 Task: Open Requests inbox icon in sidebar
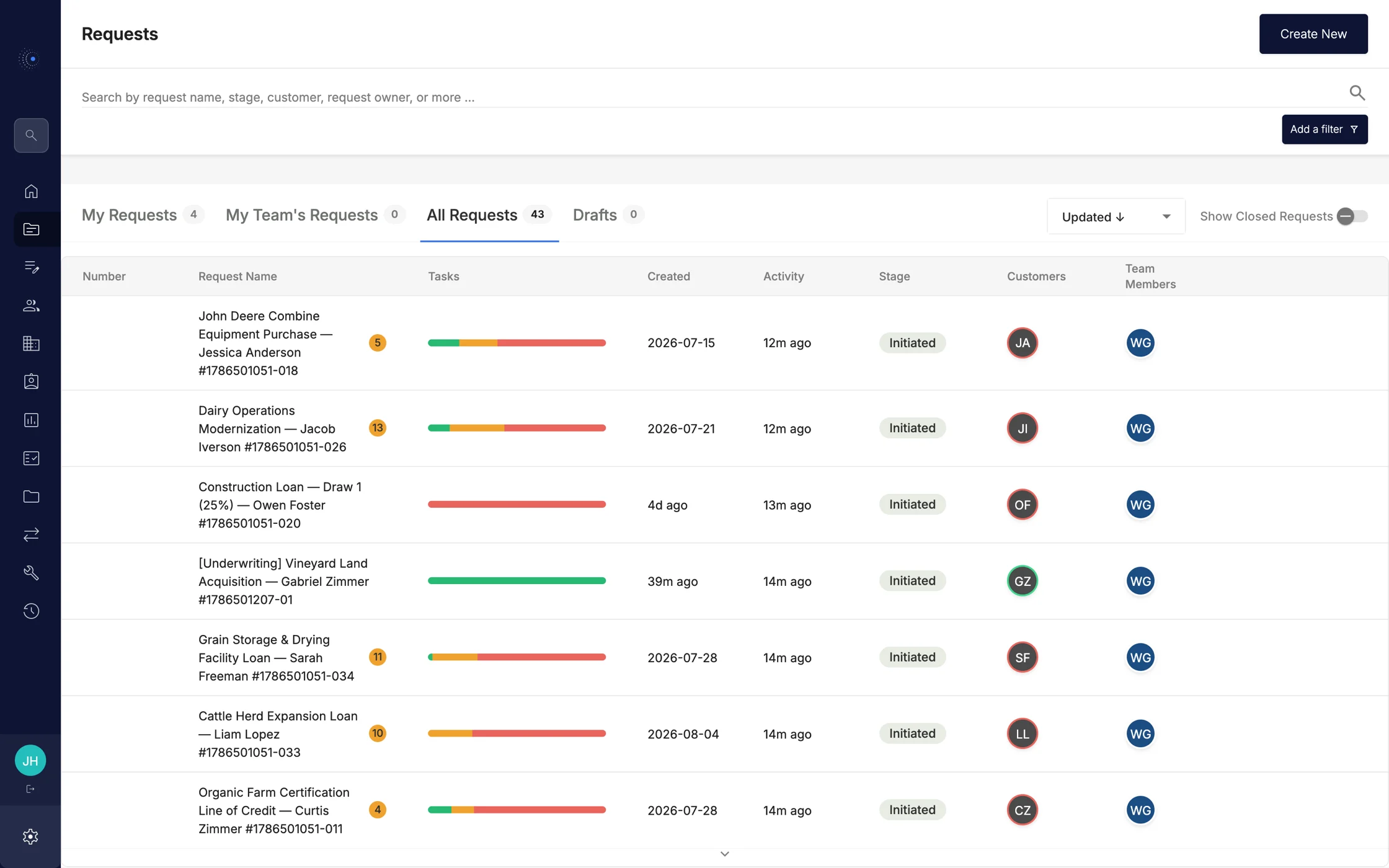[31, 229]
